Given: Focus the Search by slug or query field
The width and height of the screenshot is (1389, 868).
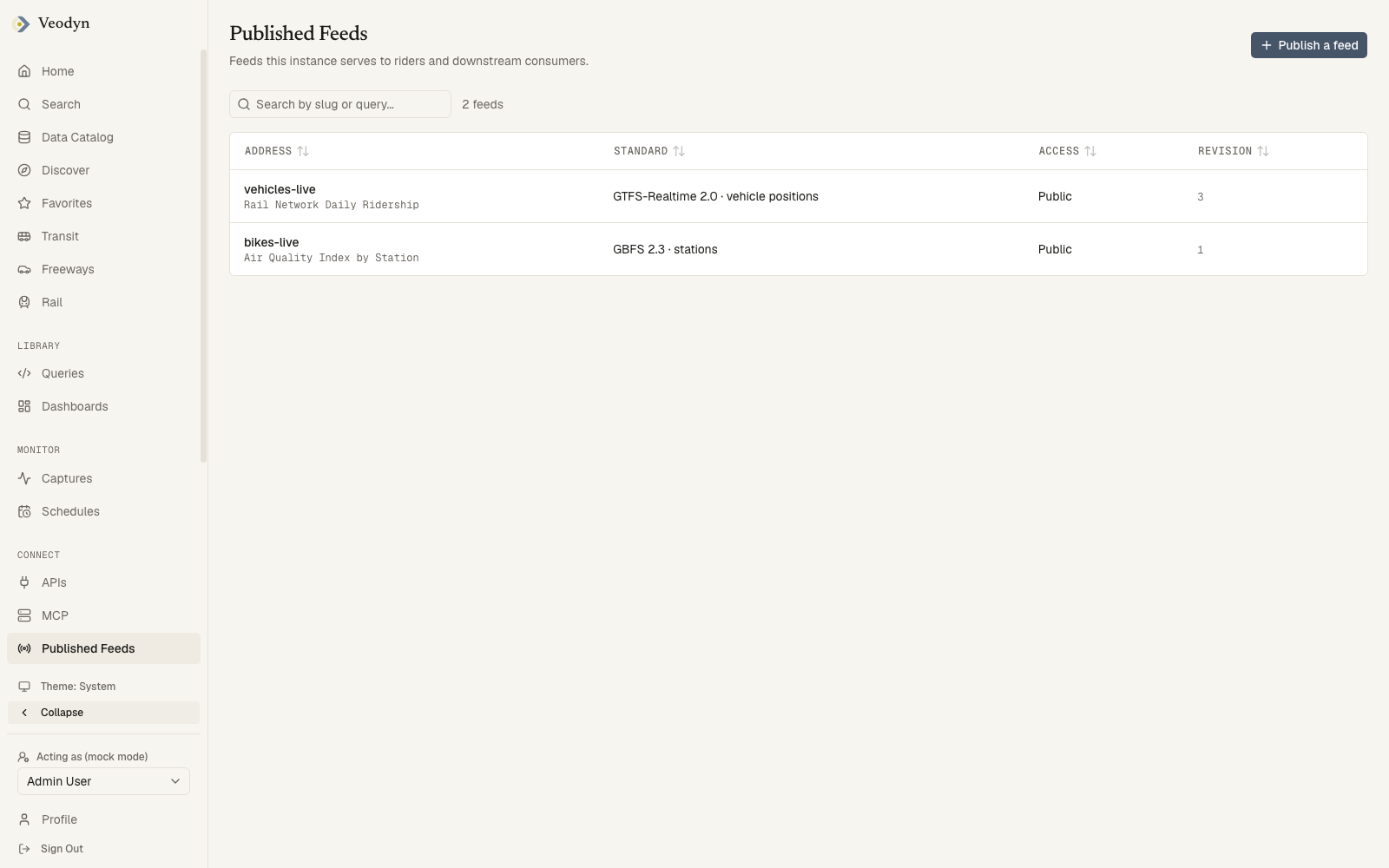Looking at the screenshot, I should 340,104.
